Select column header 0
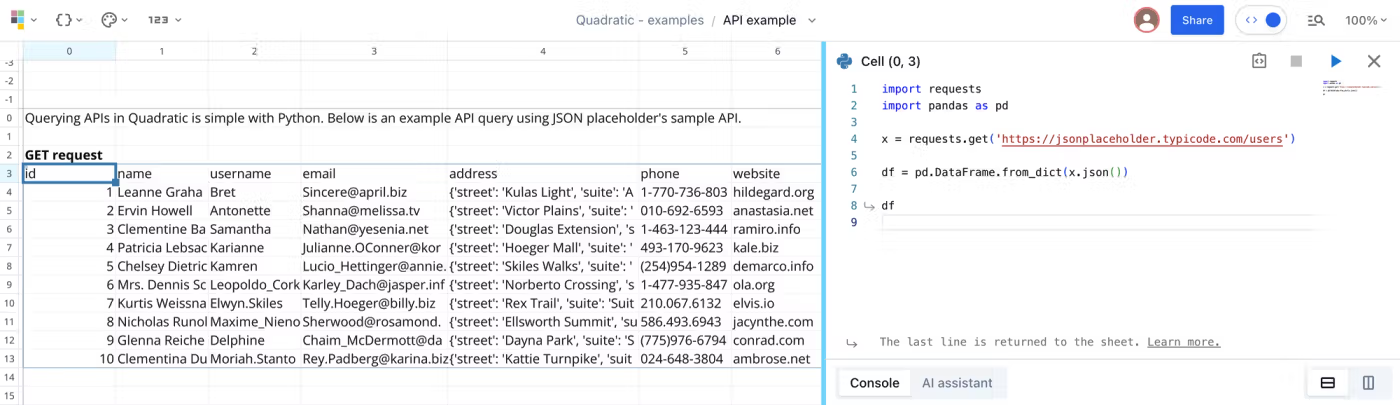This screenshot has width=1400, height=405. click(x=69, y=50)
